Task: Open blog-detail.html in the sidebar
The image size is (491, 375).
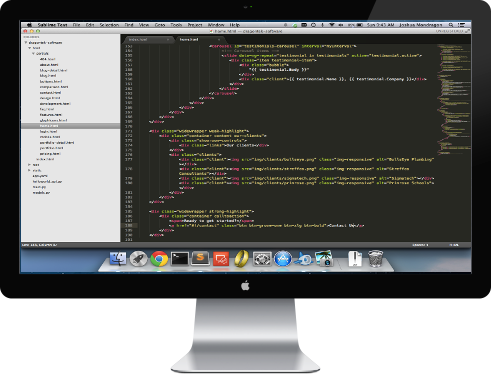Action: [x=53, y=70]
